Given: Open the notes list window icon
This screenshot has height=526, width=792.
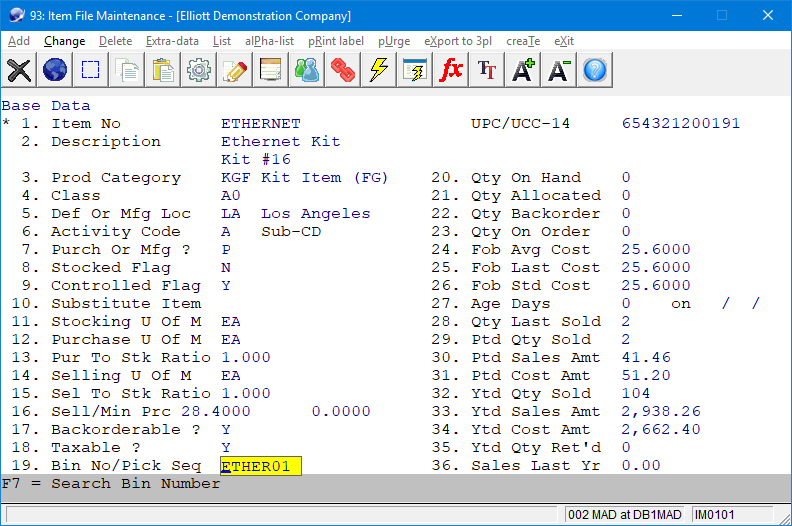Looking at the screenshot, I should point(271,70).
